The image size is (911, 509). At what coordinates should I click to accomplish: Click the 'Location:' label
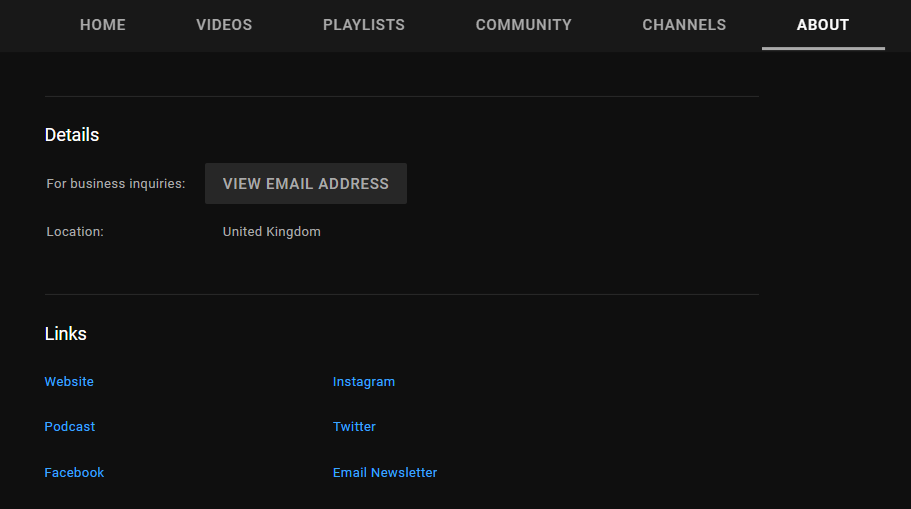pyautogui.click(x=75, y=232)
